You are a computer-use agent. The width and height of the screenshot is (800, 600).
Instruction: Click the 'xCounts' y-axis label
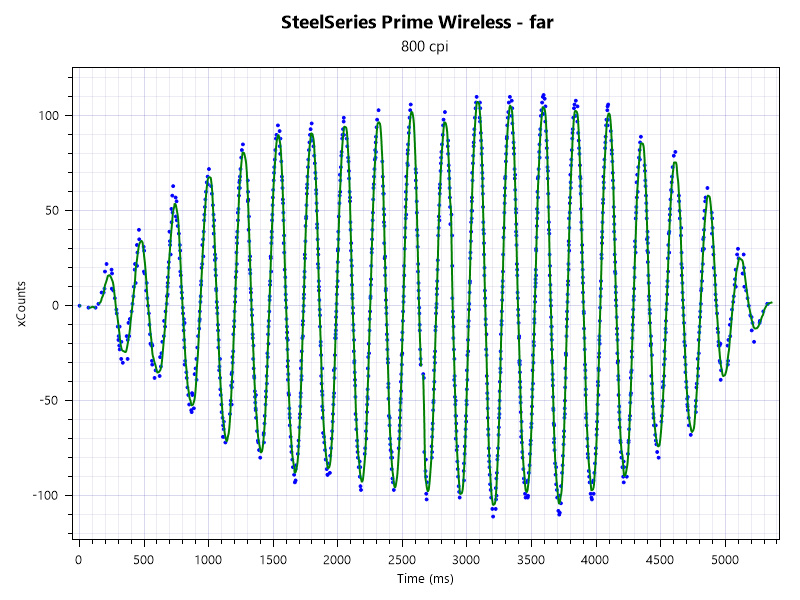(x=21, y=304)
